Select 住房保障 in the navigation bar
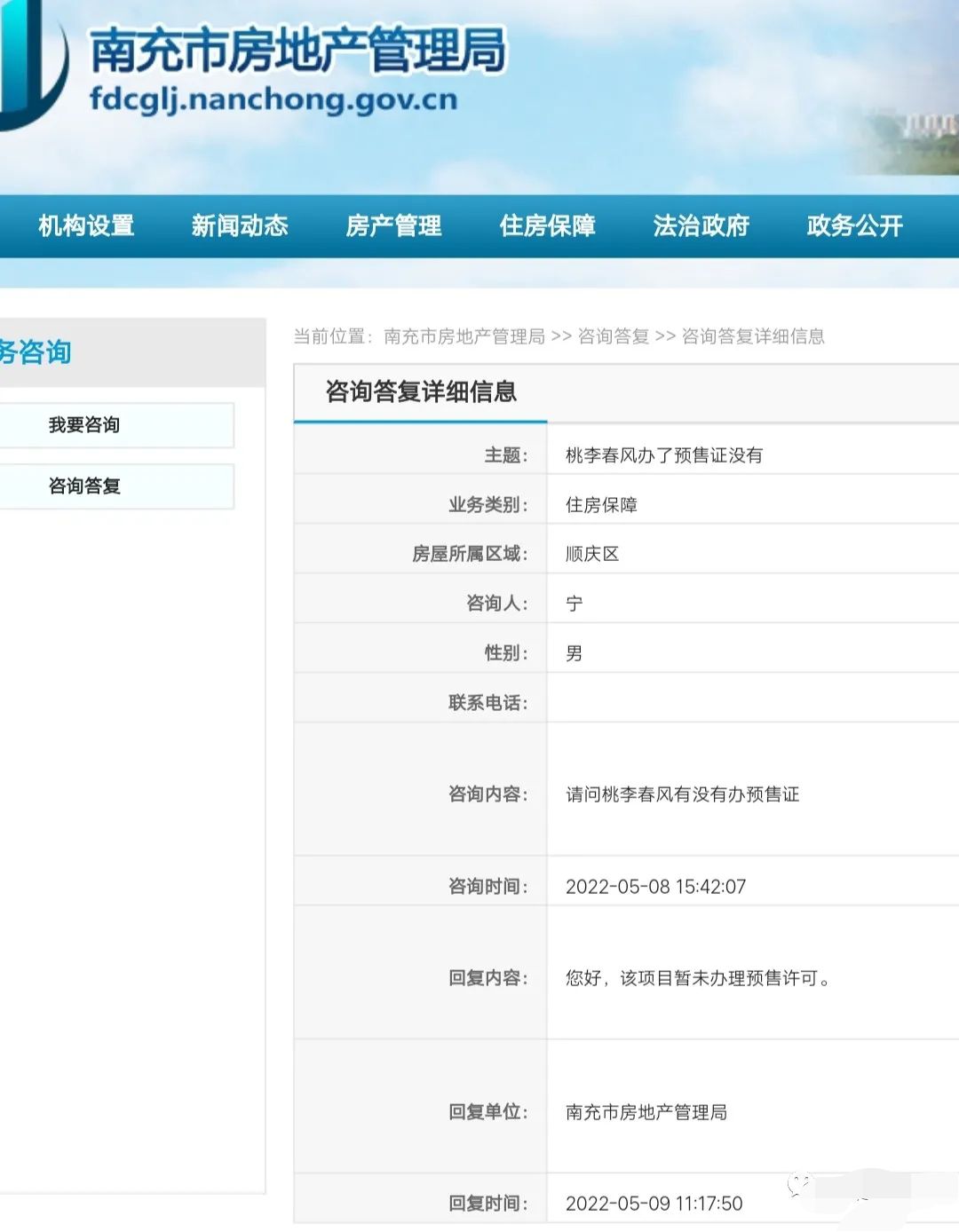This screenshot has height=1232, width=959. click(x=547, y=226)
